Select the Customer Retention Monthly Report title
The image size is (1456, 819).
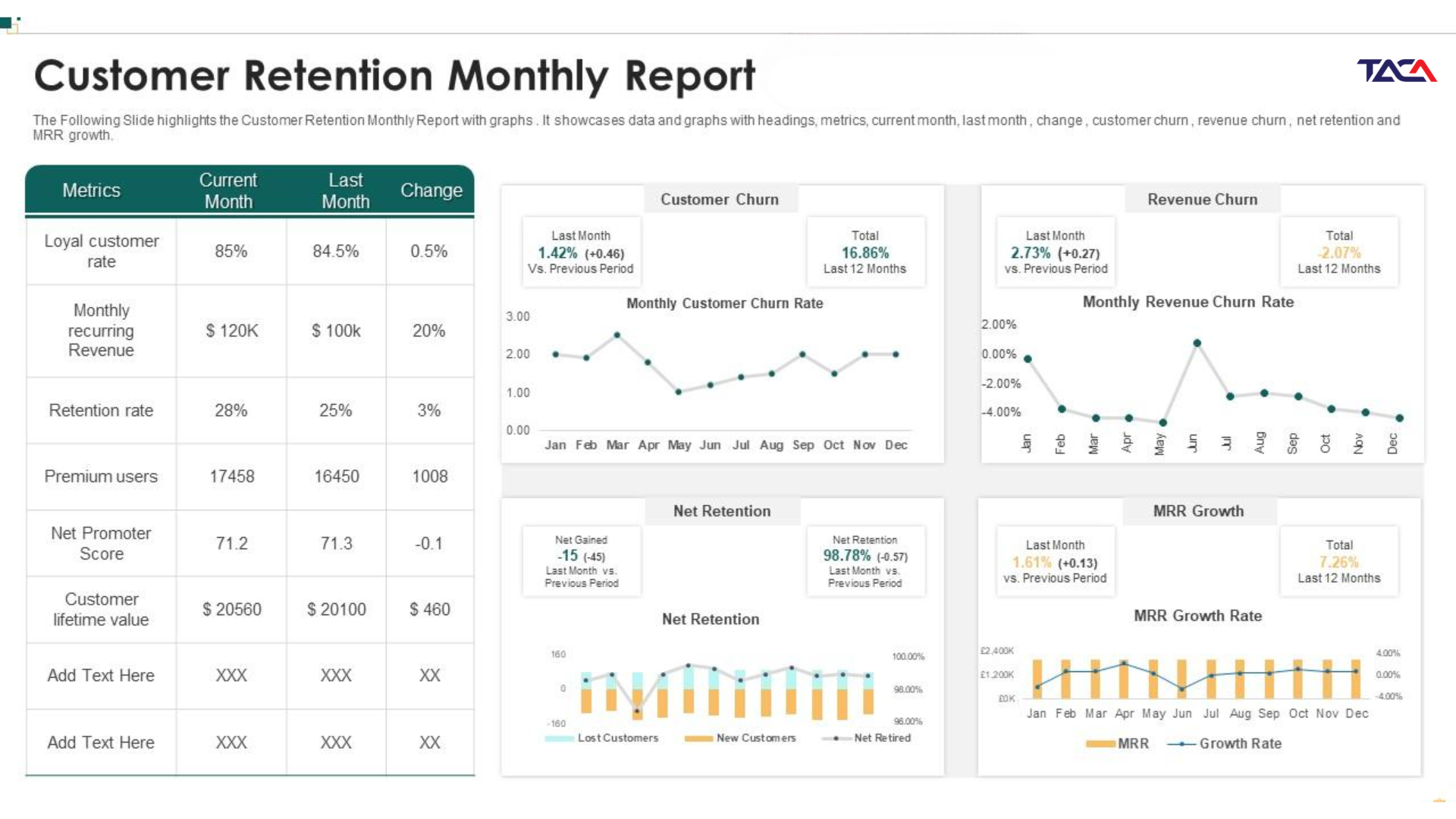pyautogui.click(x=394, y=76)
